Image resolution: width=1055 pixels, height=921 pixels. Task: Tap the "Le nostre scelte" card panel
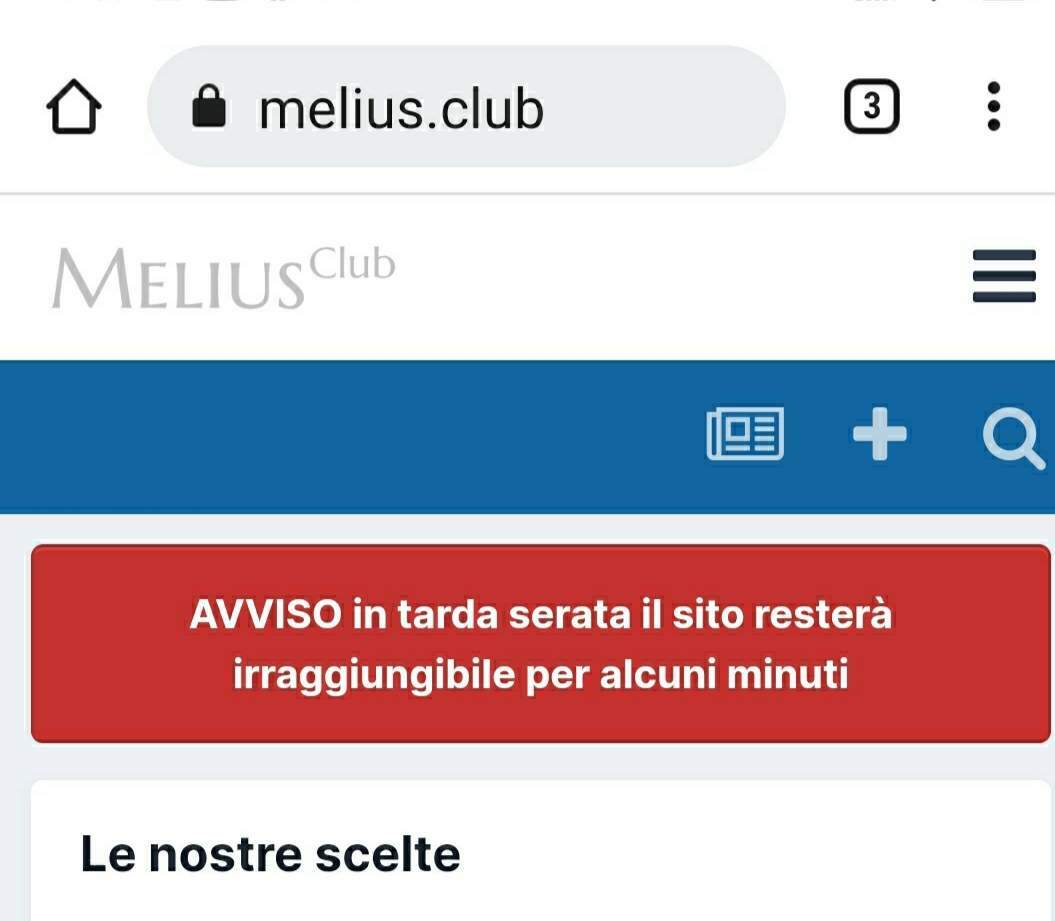(540, 850)
